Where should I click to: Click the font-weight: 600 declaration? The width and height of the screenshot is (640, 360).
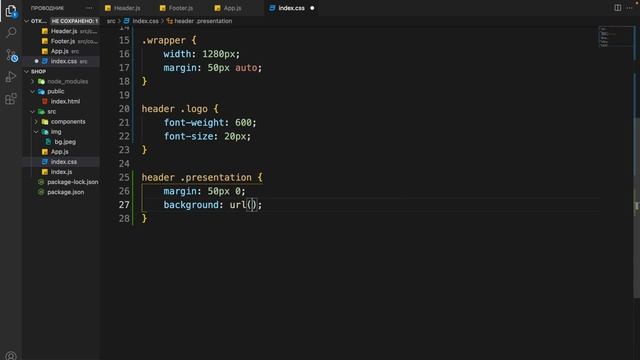[210, 123]
